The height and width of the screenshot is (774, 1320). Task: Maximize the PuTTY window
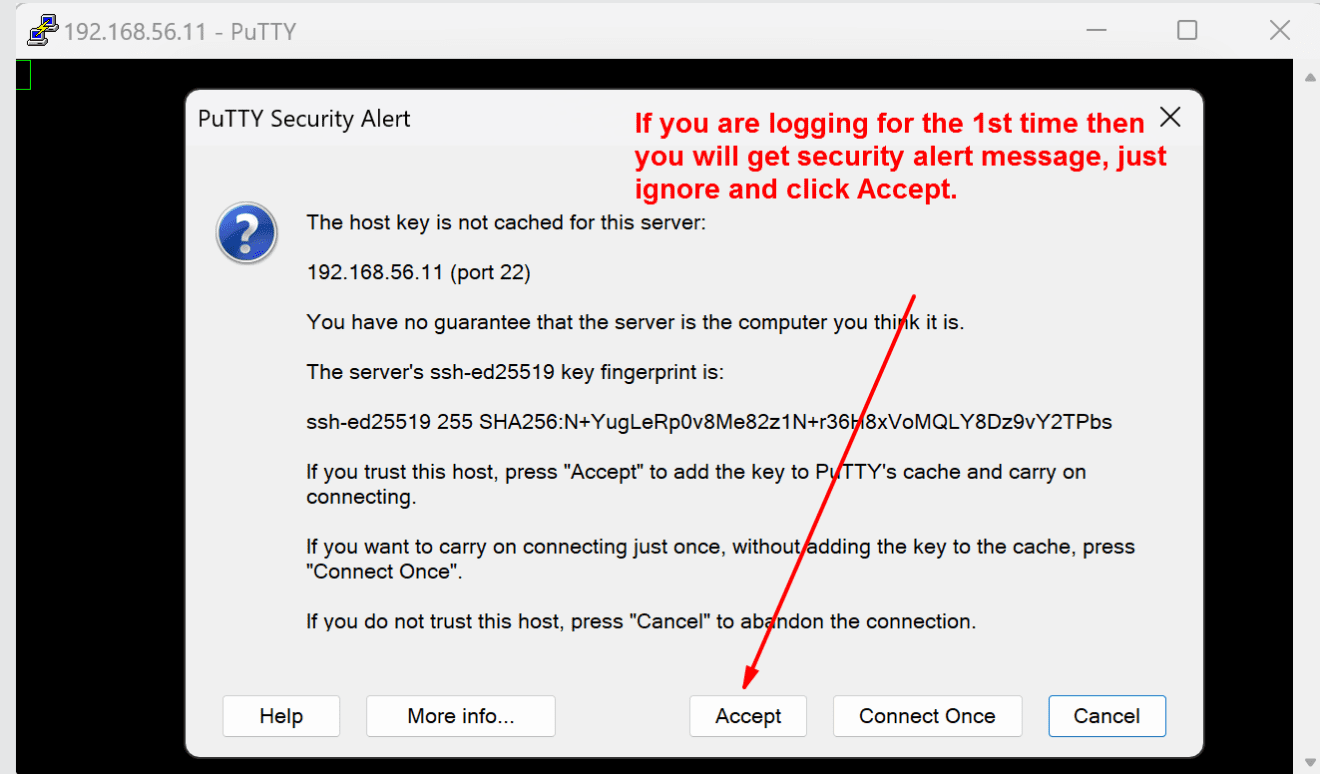(1186, 30)
